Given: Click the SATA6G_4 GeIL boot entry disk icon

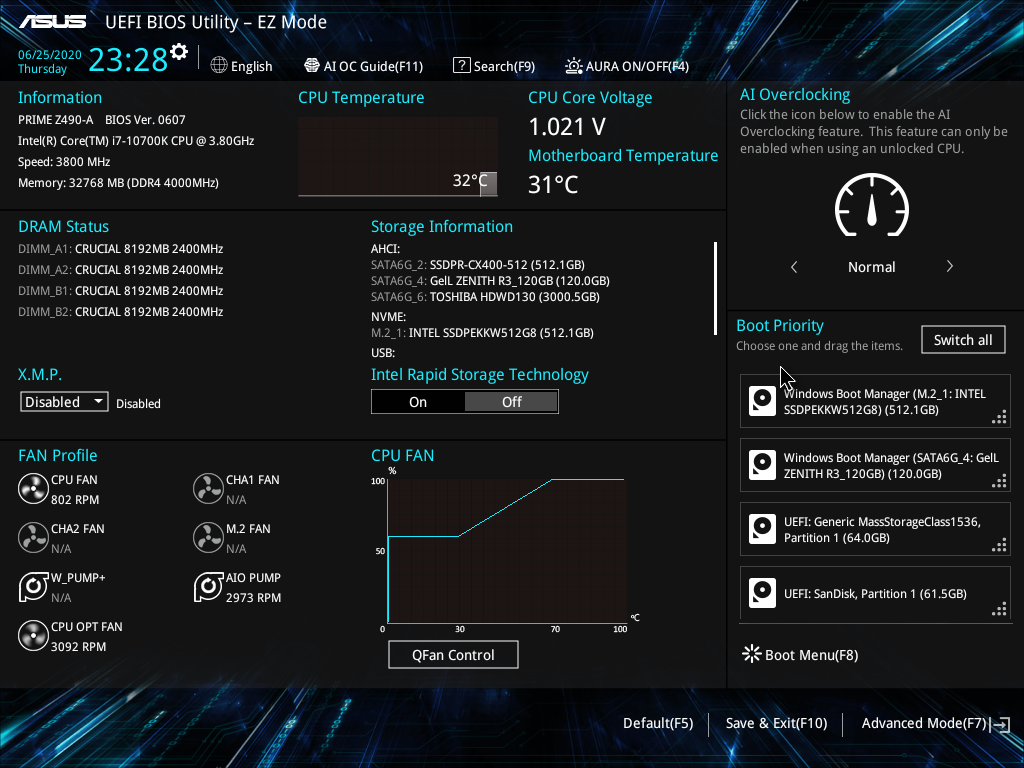Looking at the screenshot, I should pyautogui.click(x=761, y=465).
